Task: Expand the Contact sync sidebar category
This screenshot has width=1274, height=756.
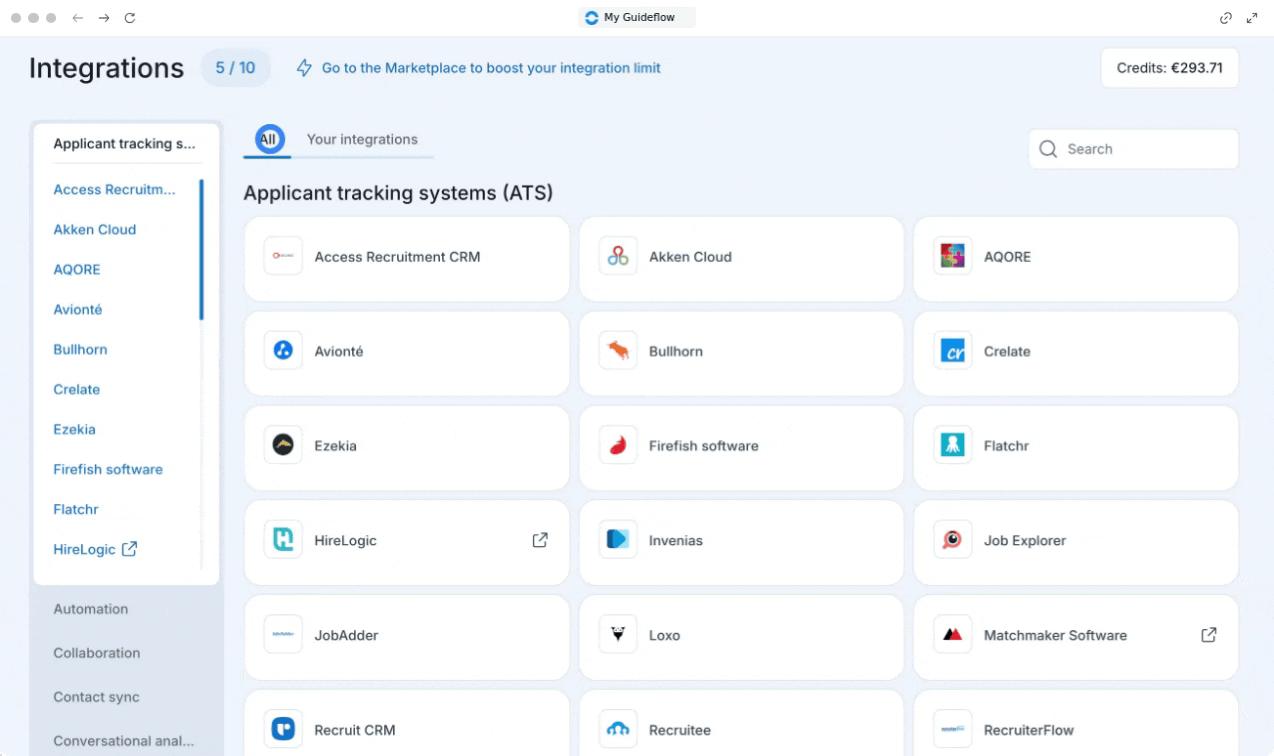Action: 97,697
